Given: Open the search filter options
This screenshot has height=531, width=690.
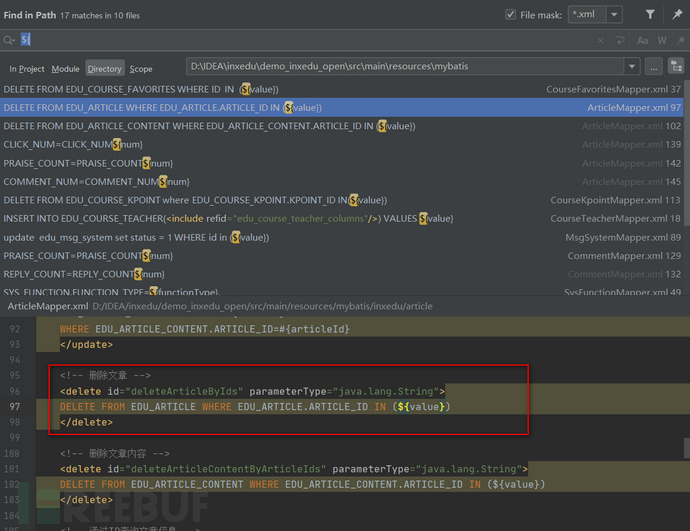Looking at the screenshot, I should (650, 14).
